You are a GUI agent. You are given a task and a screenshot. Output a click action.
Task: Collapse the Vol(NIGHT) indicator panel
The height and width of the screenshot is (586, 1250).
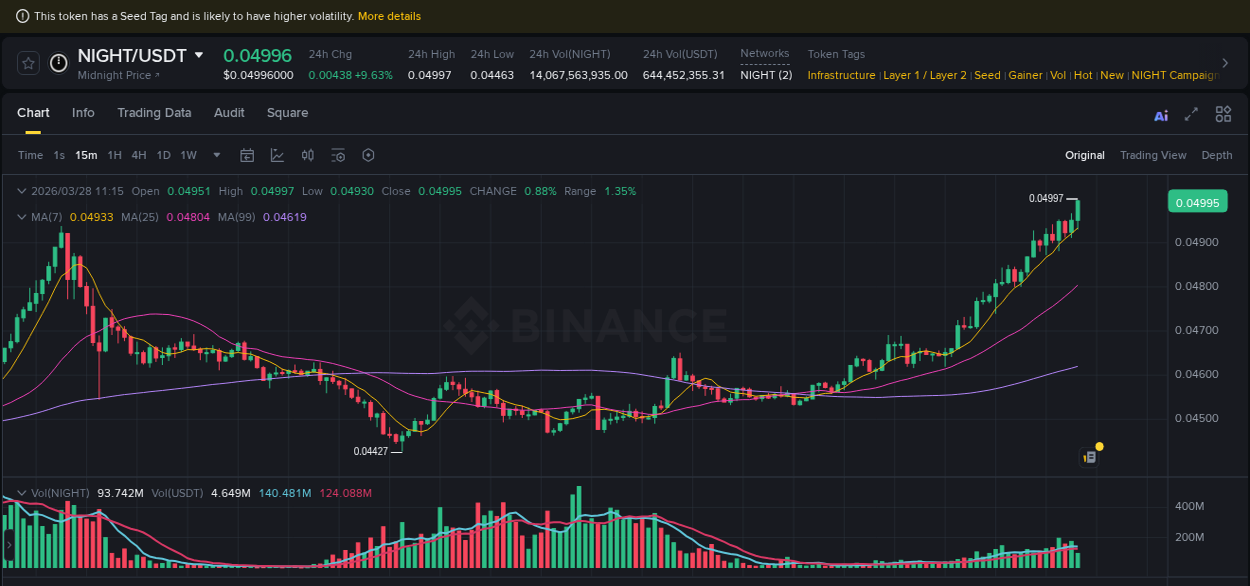(22, 492)
